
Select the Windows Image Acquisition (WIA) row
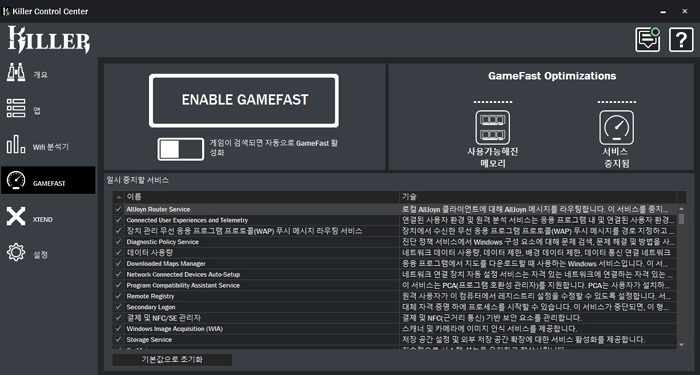pos(395,329)
